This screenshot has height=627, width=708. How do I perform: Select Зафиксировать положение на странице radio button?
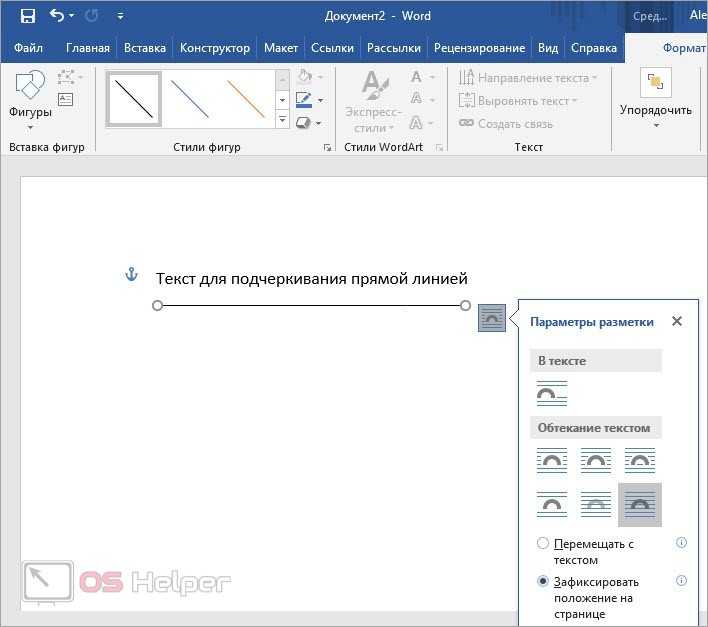point(543,581)
